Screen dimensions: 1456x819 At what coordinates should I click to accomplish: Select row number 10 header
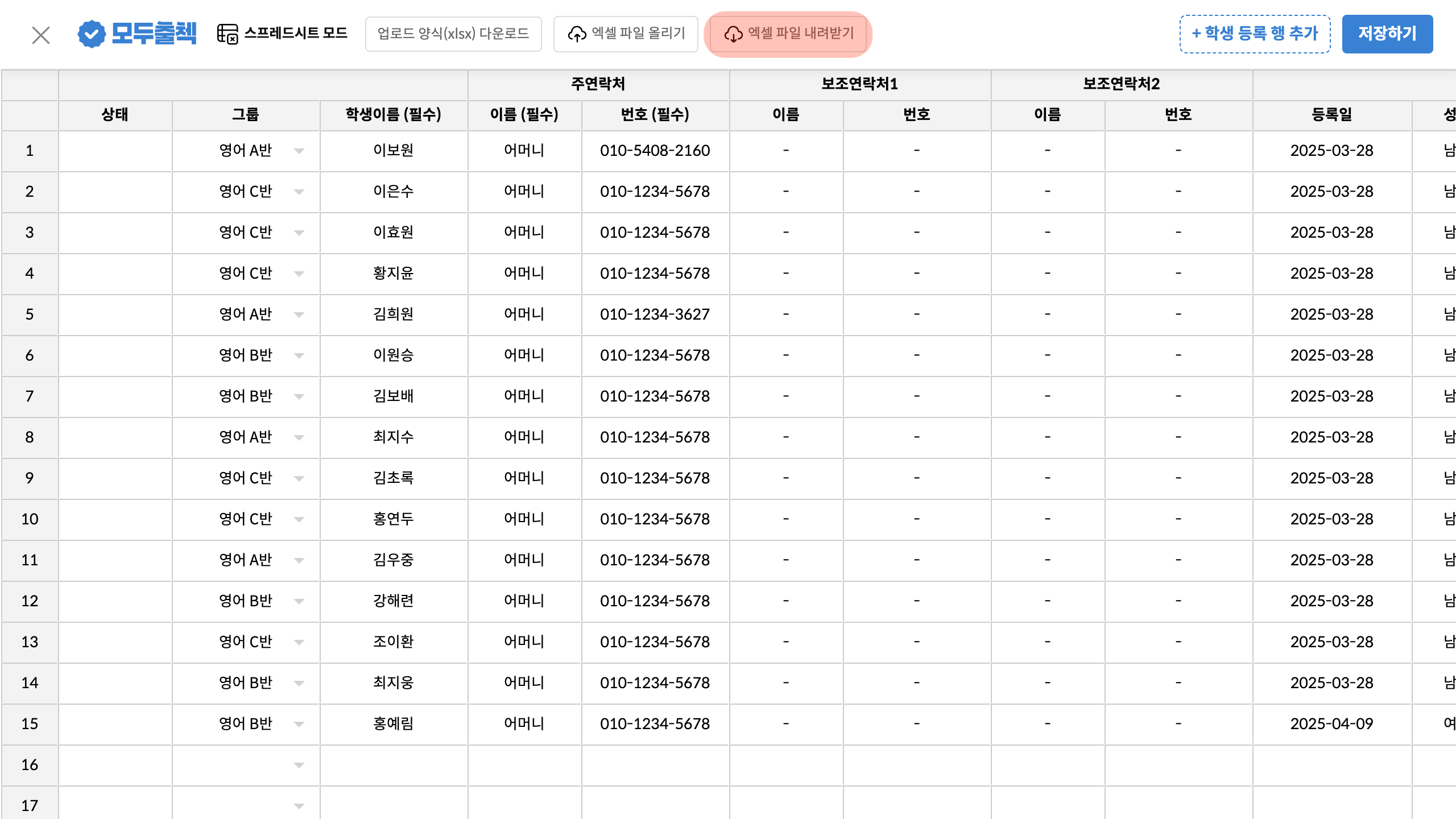click(x=30, y=519)
